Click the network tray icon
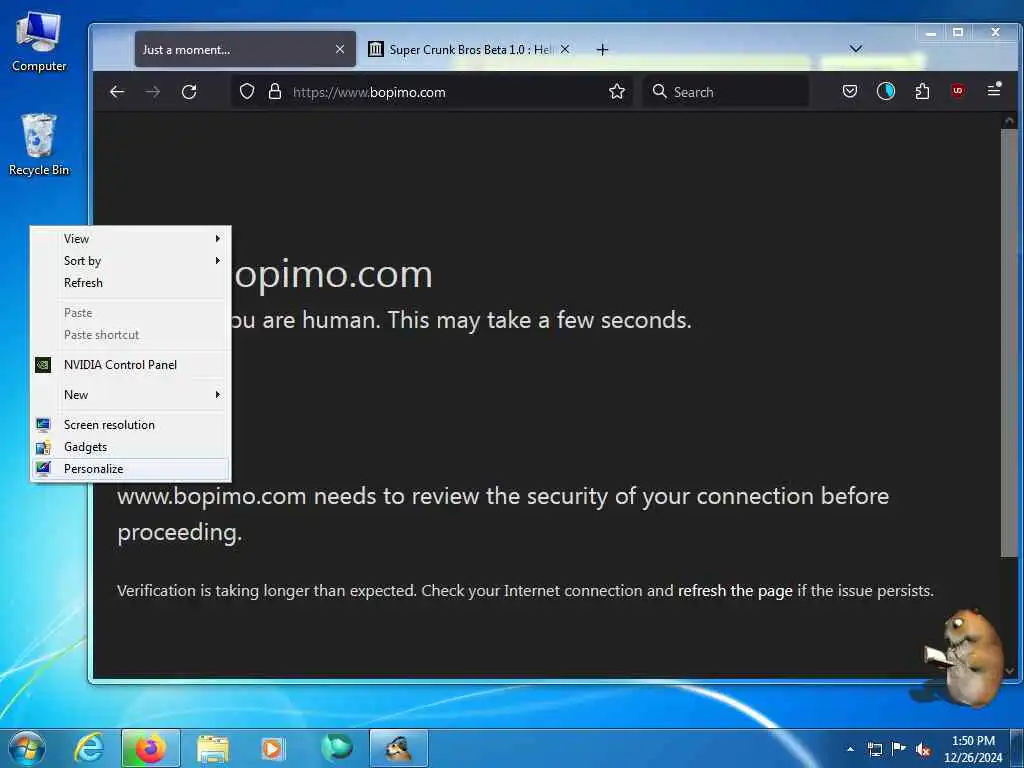 [875, 749]
